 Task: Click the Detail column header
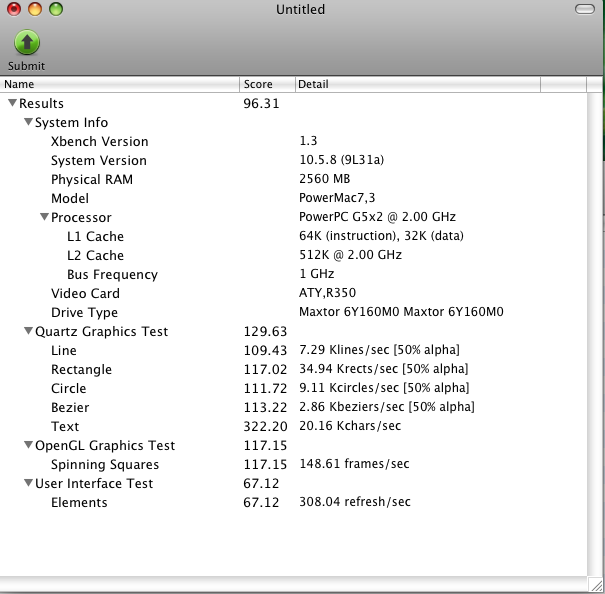coord(418,84)
